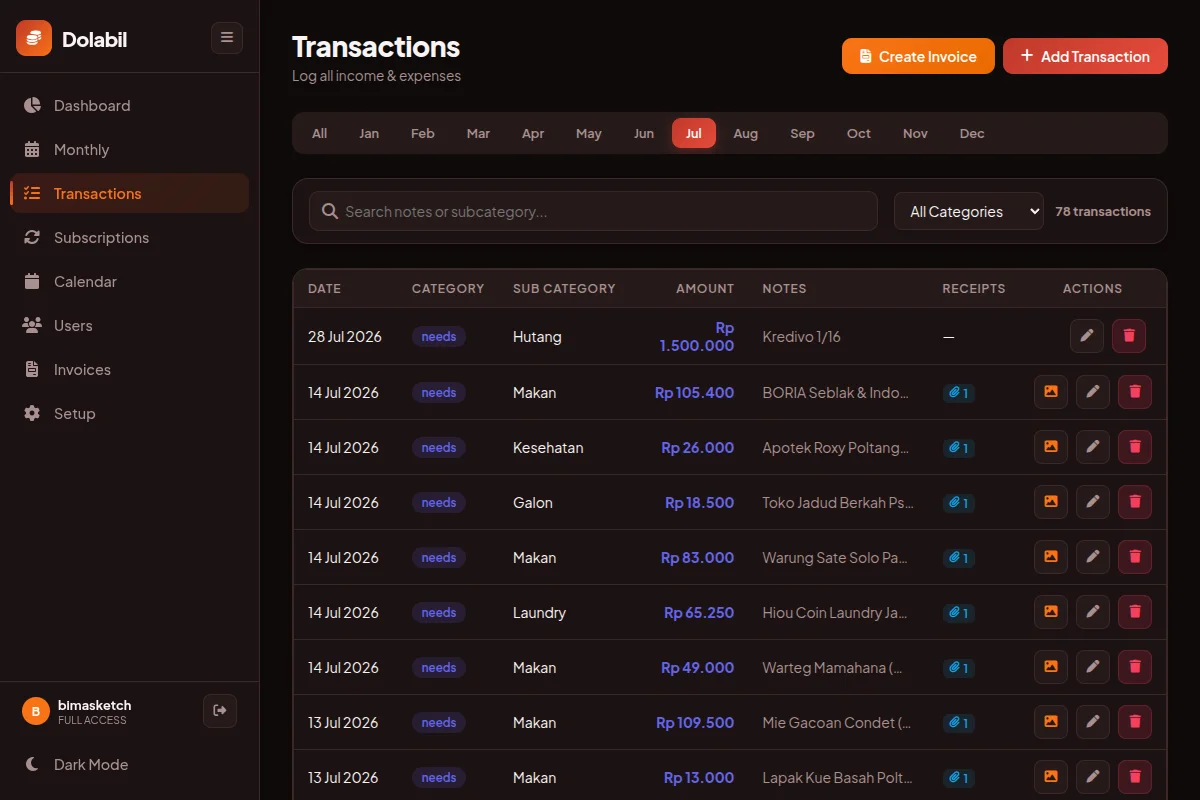Click Create Invoice button

click(918, 56)
